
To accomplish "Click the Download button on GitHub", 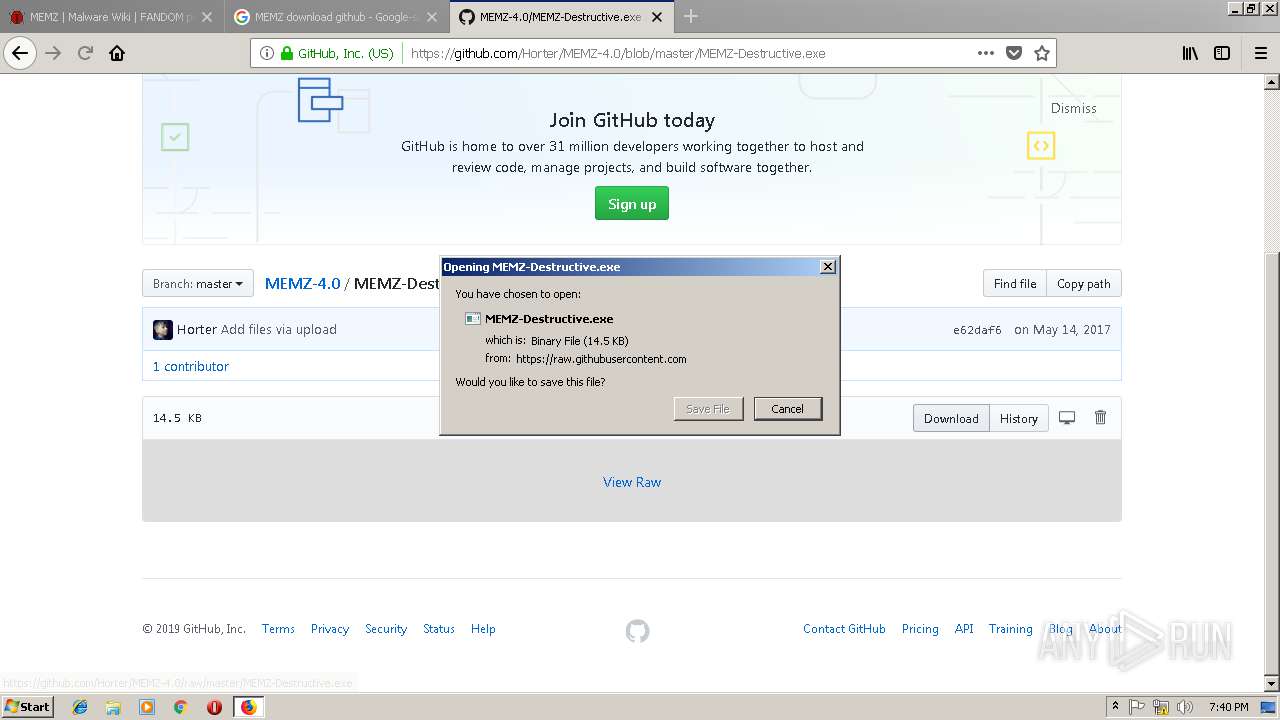I will click(951, 418).
